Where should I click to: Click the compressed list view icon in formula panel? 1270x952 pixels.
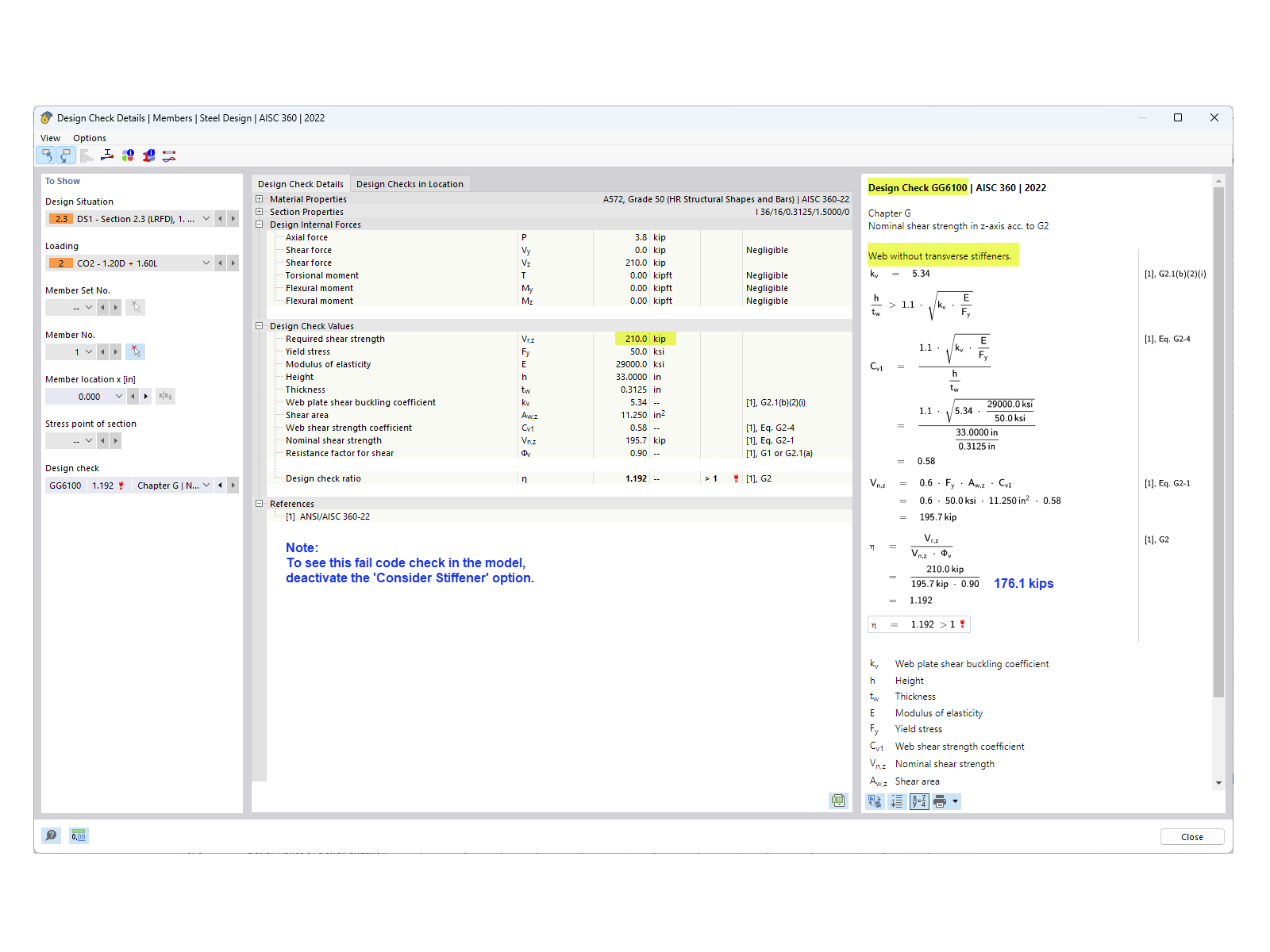coord(896,801)
